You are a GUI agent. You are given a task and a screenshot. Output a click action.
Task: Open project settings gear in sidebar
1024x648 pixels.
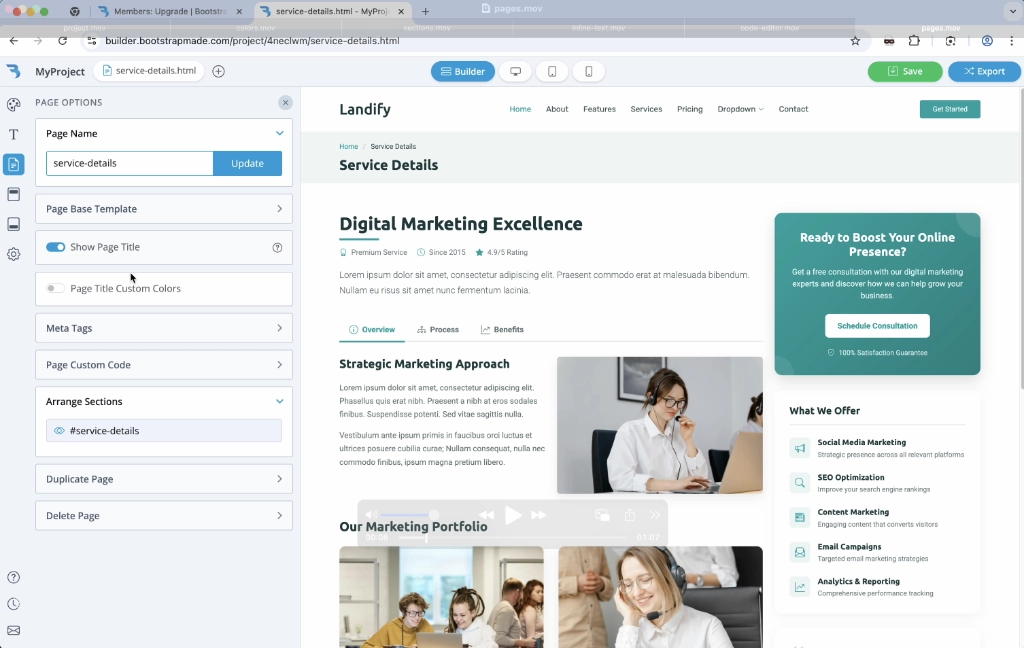coord(13,254)
